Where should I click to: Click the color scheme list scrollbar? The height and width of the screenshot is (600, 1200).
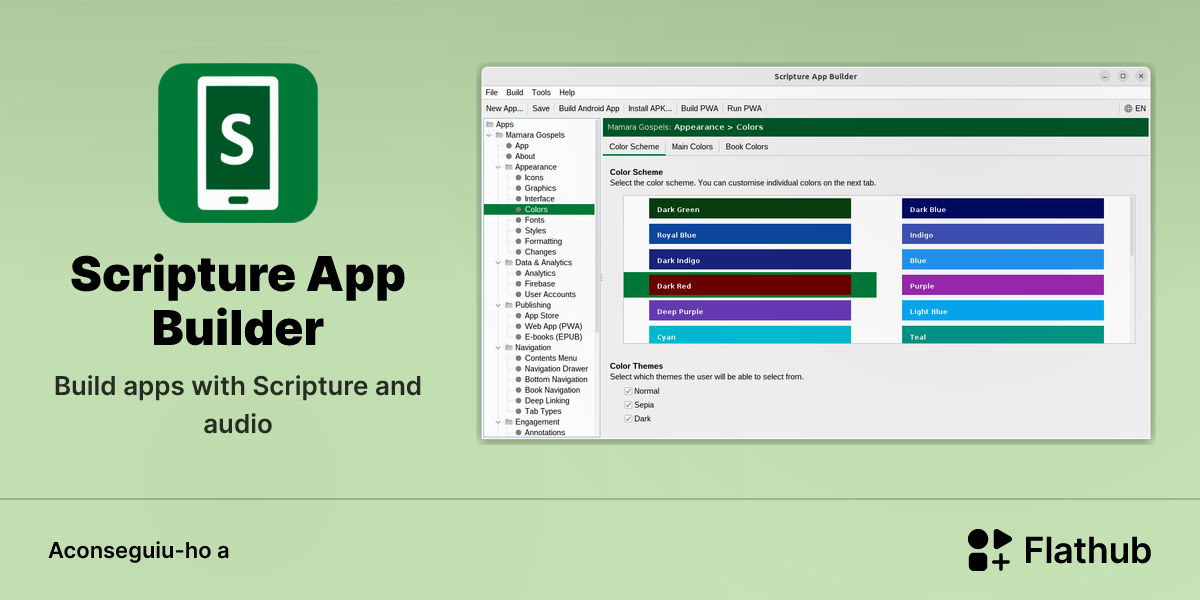(1132, 226)
